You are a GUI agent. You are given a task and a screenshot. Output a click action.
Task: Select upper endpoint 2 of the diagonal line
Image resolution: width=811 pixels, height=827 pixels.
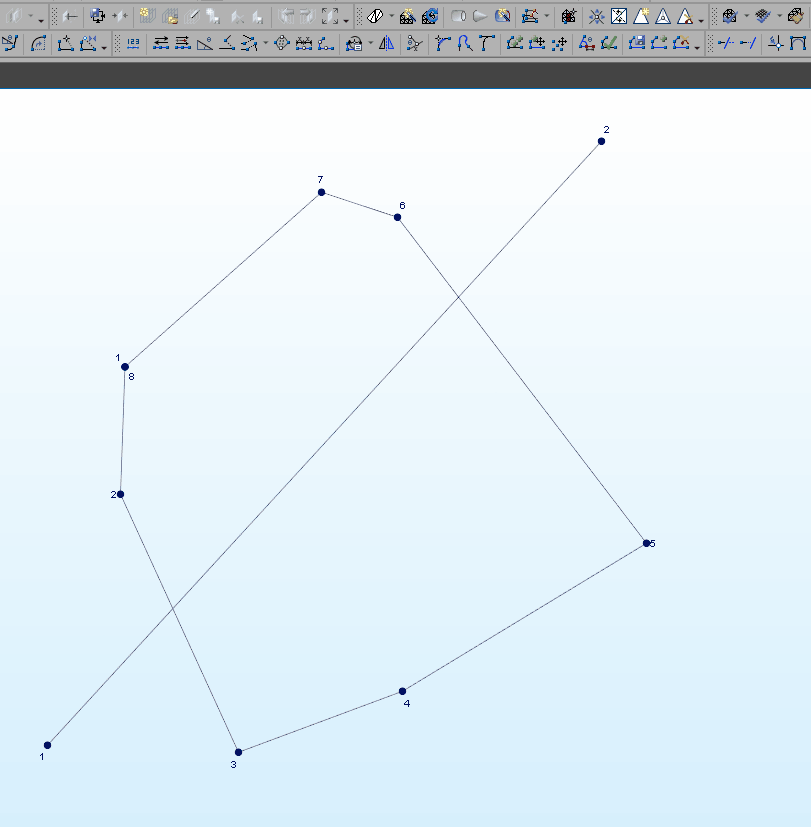click(x=601, y=141)
